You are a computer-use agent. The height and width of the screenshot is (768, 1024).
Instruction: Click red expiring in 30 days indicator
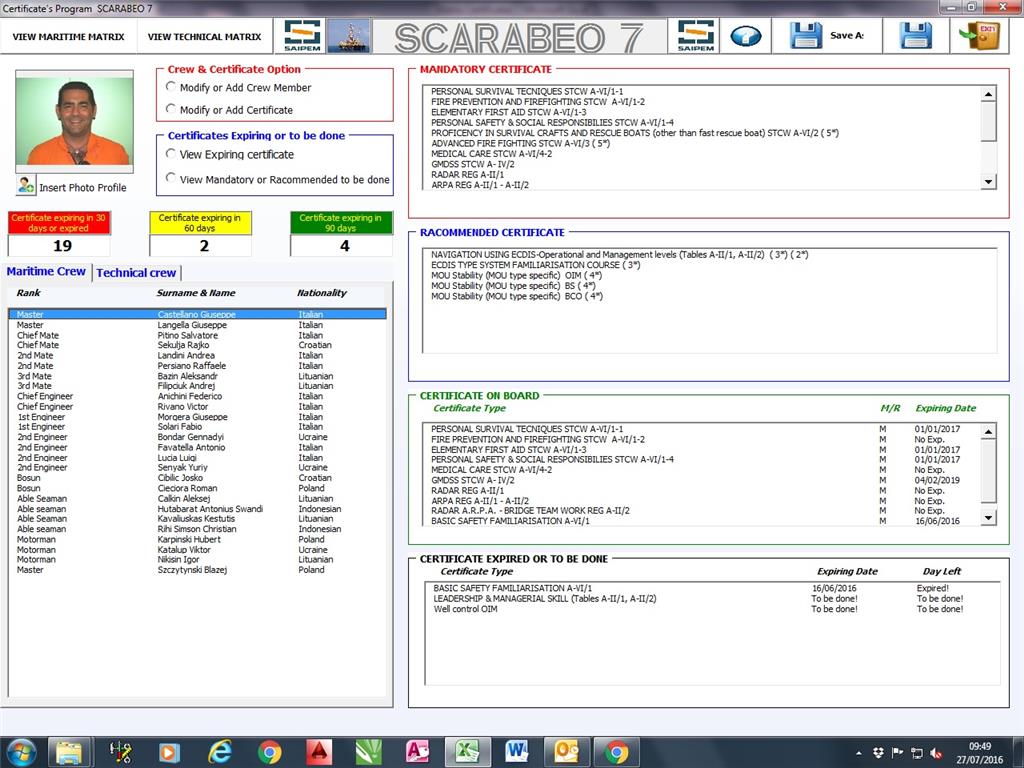(59, 223)
